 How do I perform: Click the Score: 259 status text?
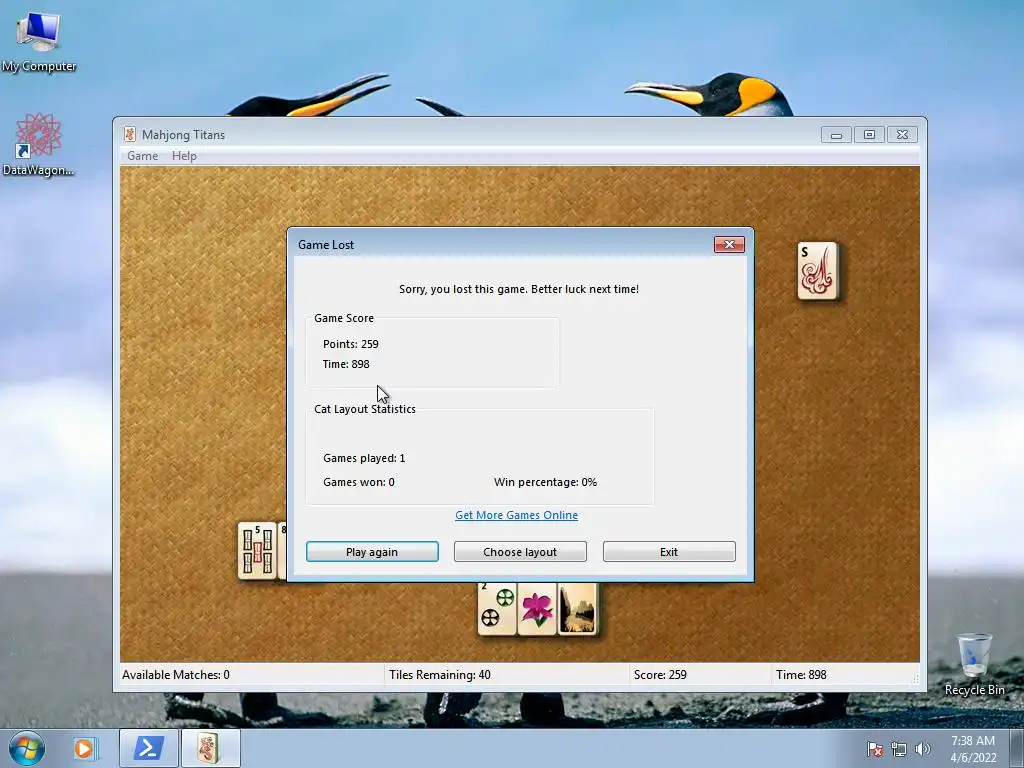click(x=660, y=675)
